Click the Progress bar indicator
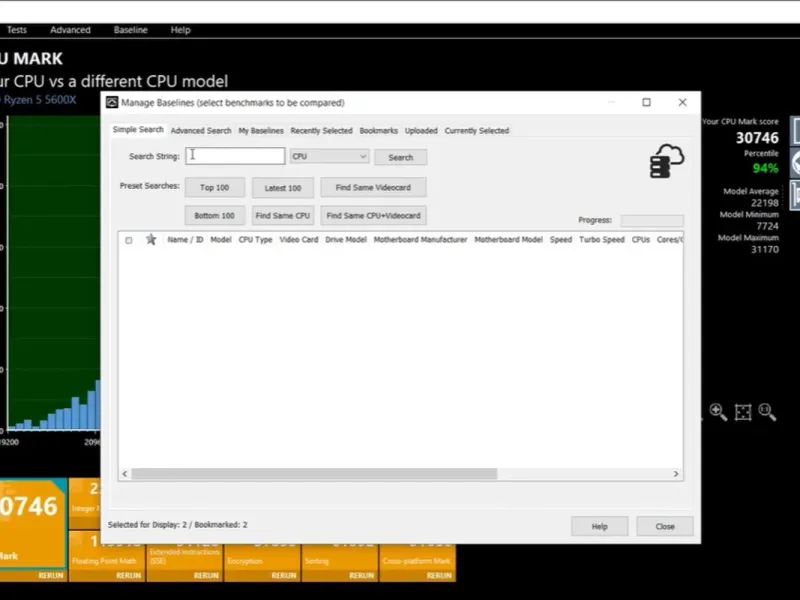 (x=652, y=220)
